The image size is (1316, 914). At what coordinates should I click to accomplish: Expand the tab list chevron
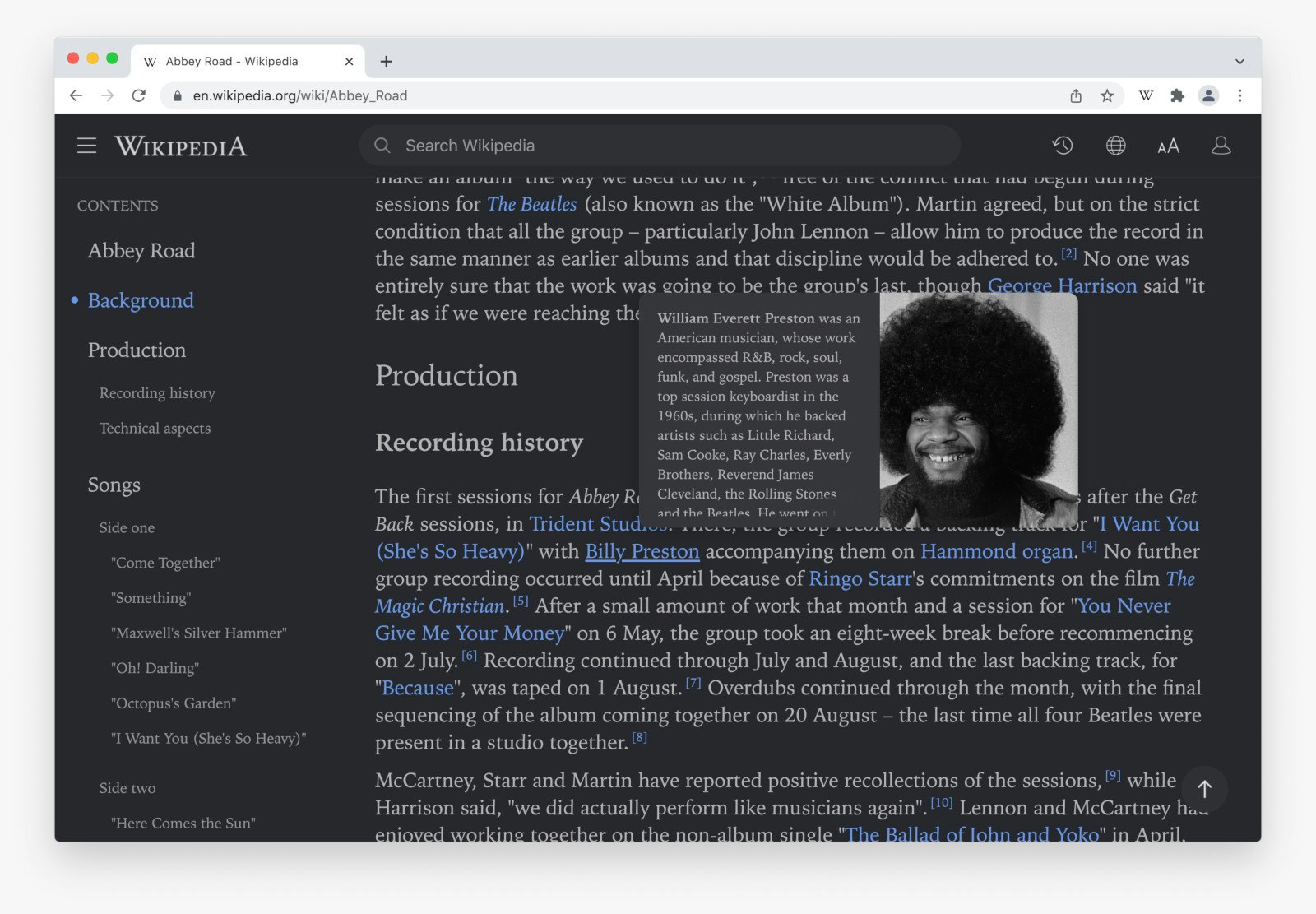(1239, 61)
